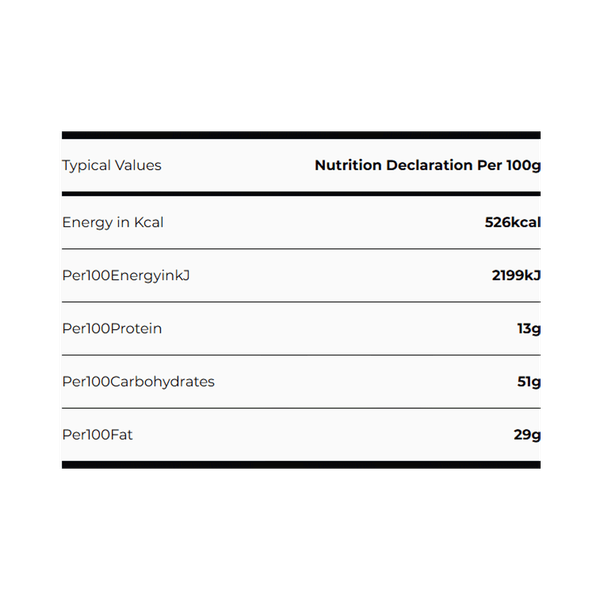Click the black area above the nutrition table
Image resolution: width=600 pixels, height=600 pixels.
coord(300,70)
